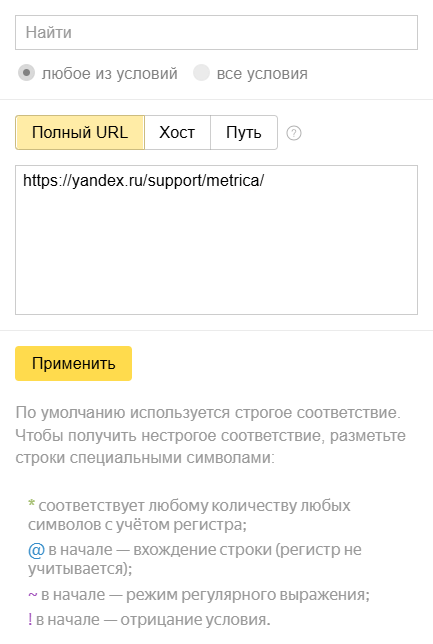The height and width of the screenshot is (644, 433).
Task: Click the "все условия" label text
Action: pyautogui.click(x=262, y=74)
